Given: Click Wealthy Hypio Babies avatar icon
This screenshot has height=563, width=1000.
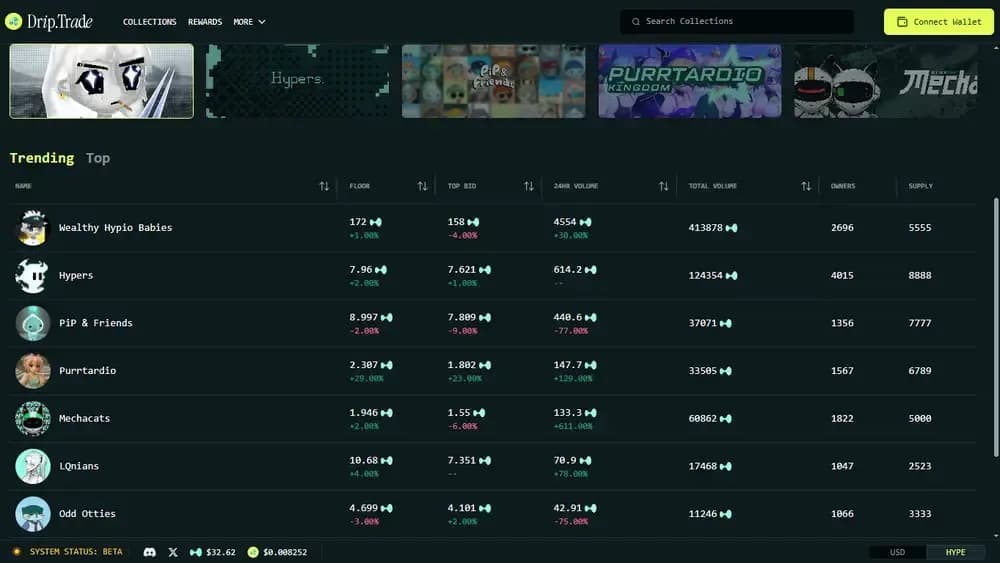Looking at the screenshot, I should tap(33, 228).
